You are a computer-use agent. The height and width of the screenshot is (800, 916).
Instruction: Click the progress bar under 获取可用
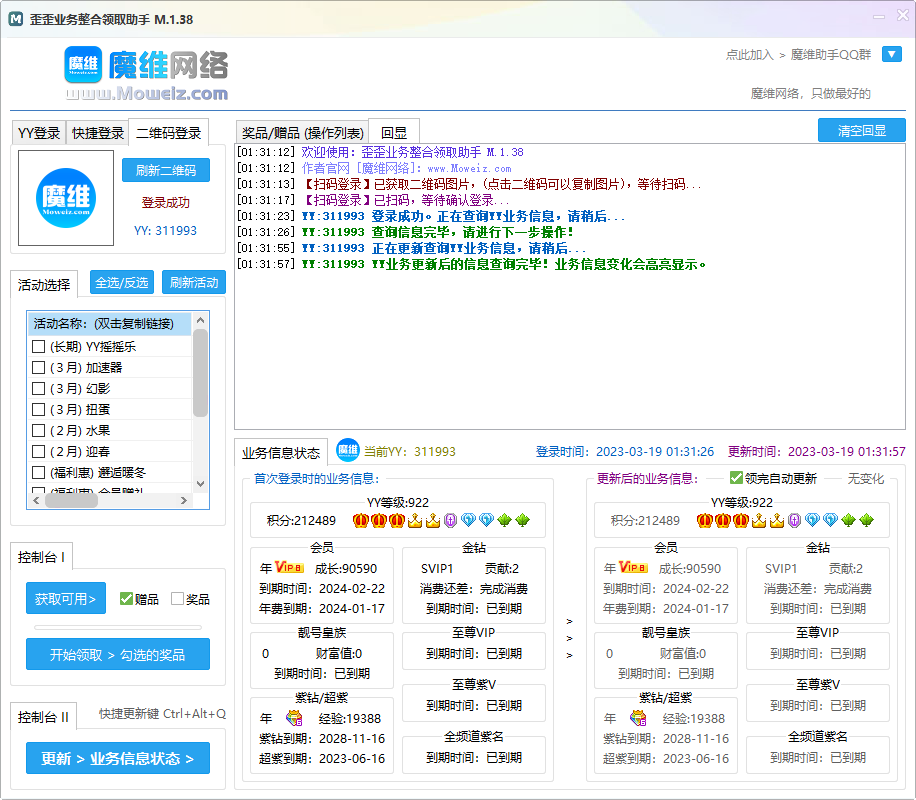point(117,627)
